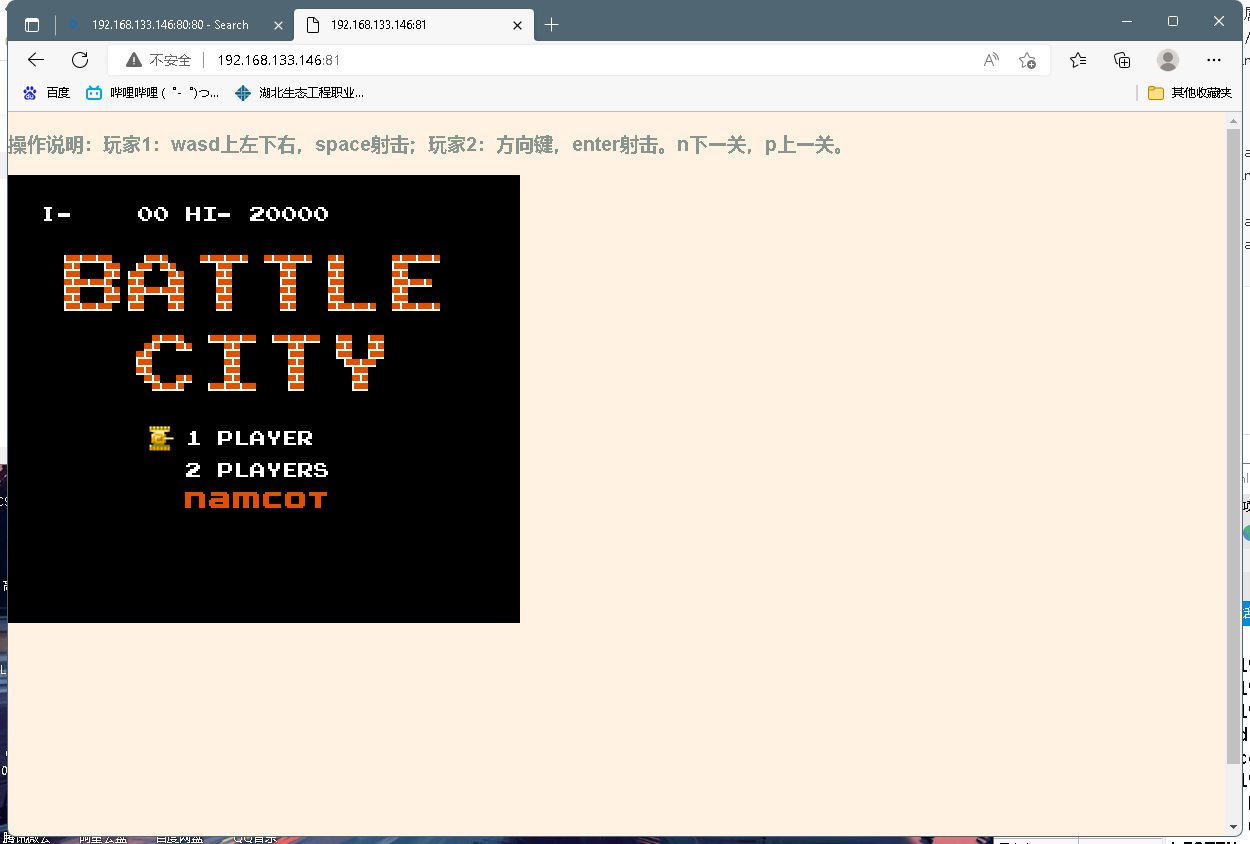Click the scrollbar up arrow
Viewport: 1250px width, 844px height.
coord(1234,120)
